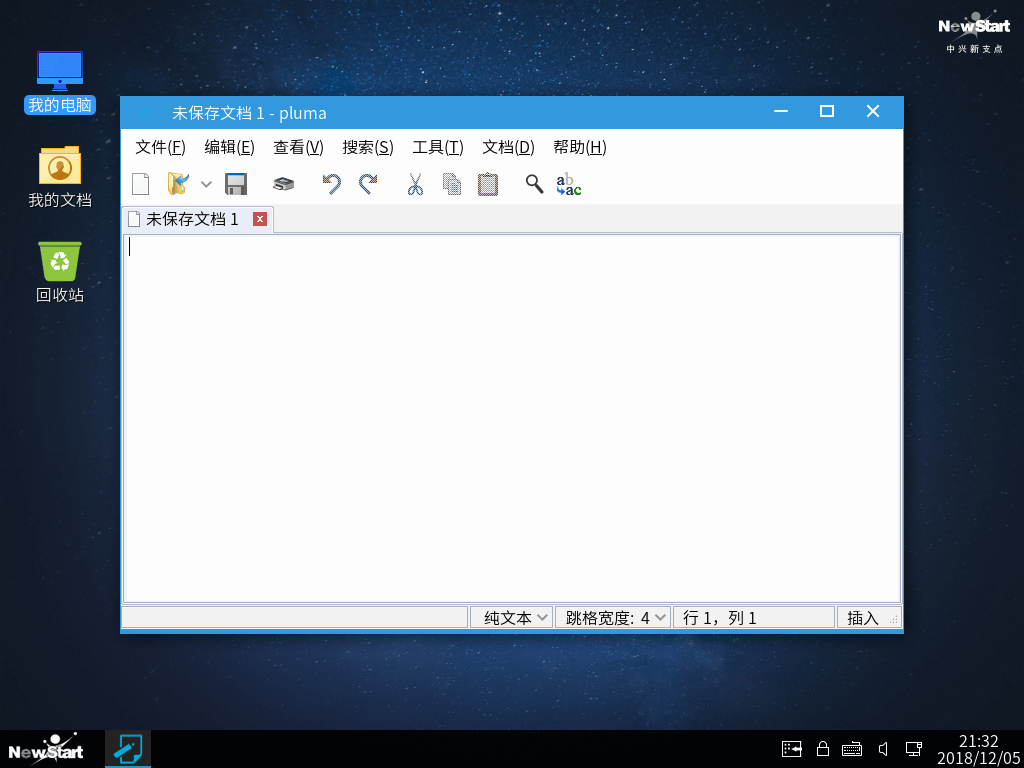
Task: Open the first system tray panel icon
Action: point(792,748)
